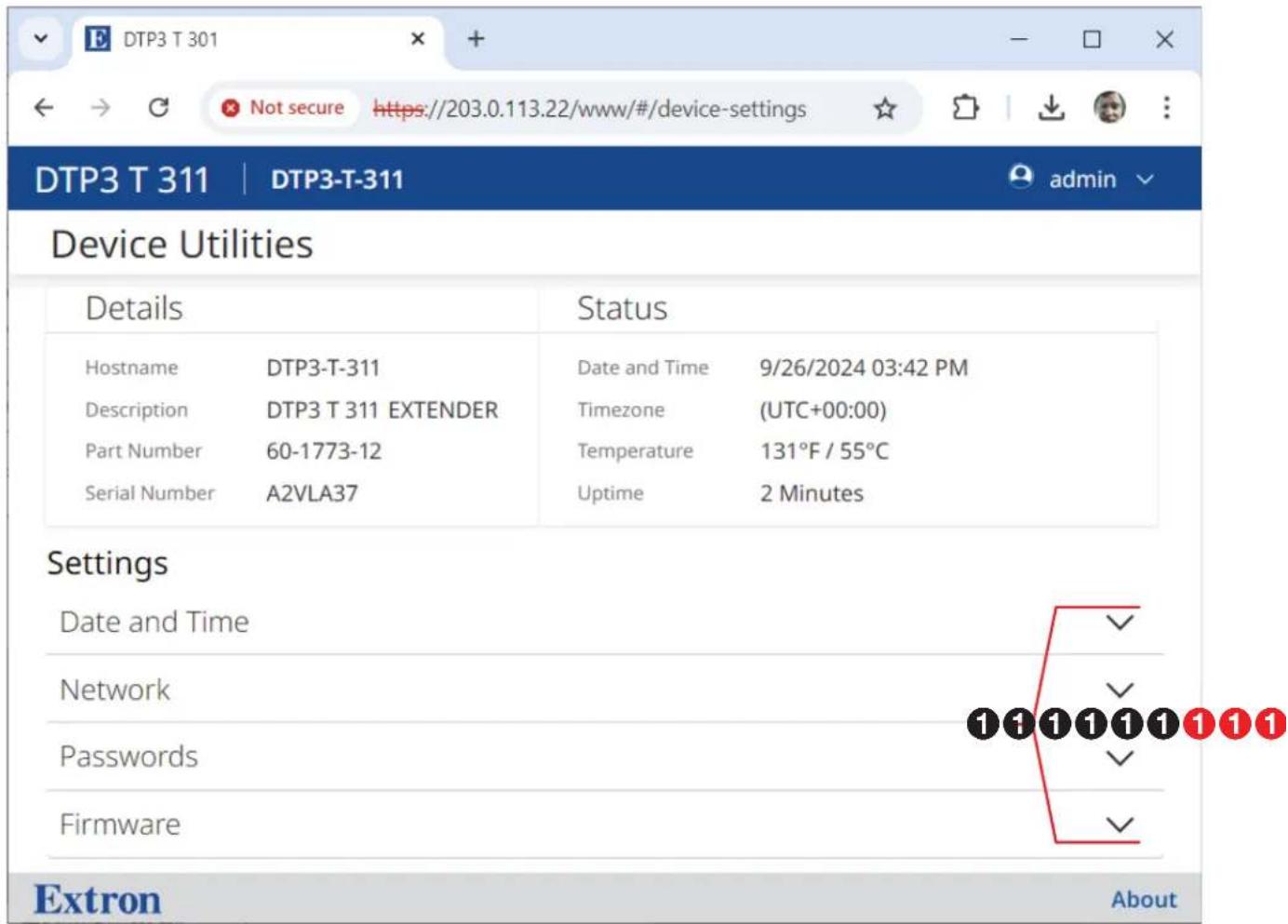Open Chrome three-dot menu
The height and width of the screenshot is (924, 1288).
(1166, 108)
